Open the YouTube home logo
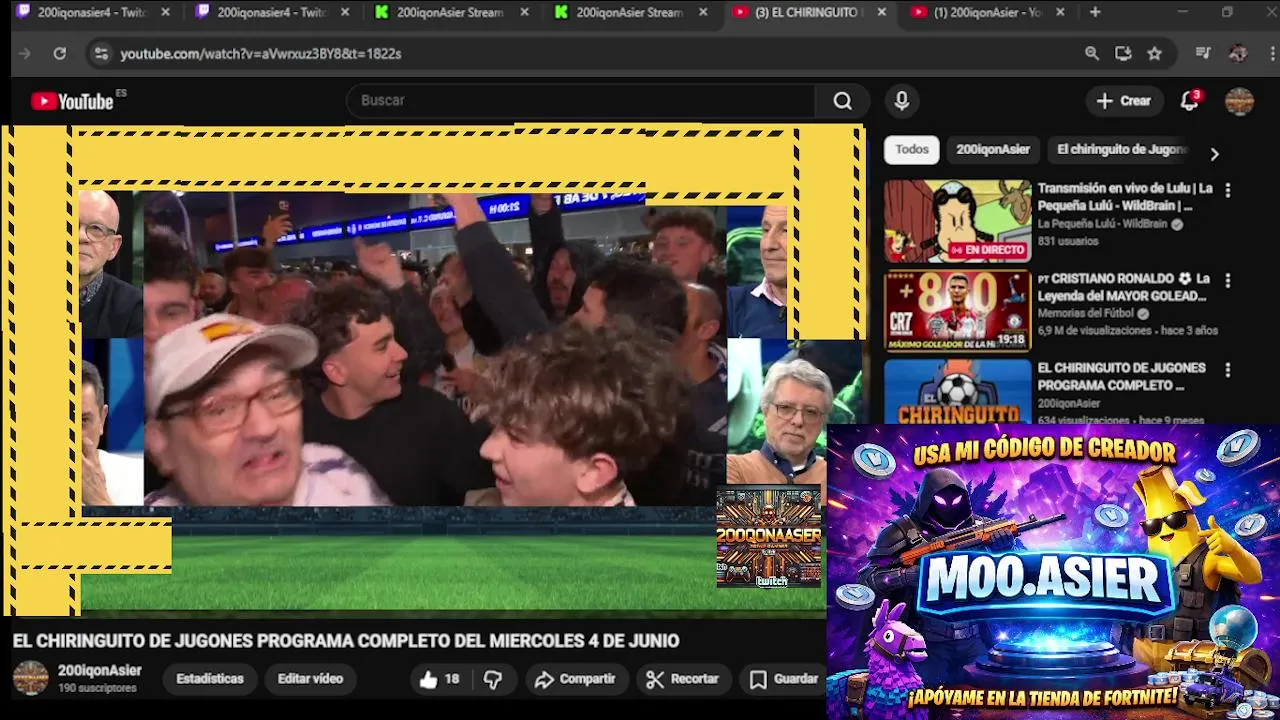The width and height of the screenshot is (1280, 720). 72,101
